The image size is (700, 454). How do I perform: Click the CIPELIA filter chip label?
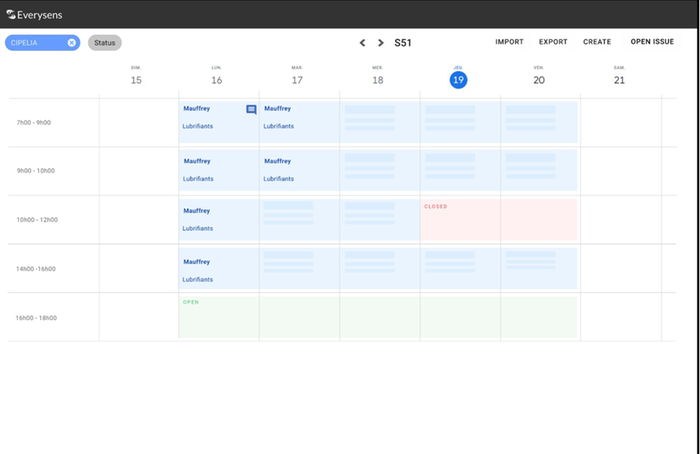[x=24, y=43]
